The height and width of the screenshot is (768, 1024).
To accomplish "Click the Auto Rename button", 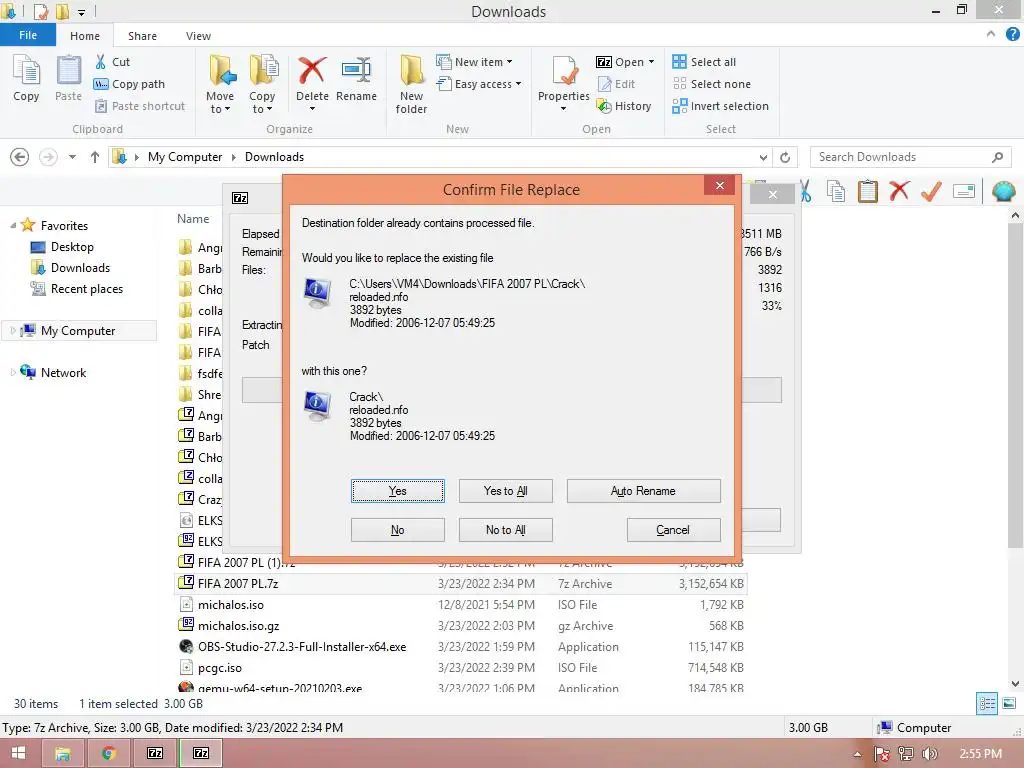I will (643, 491).
